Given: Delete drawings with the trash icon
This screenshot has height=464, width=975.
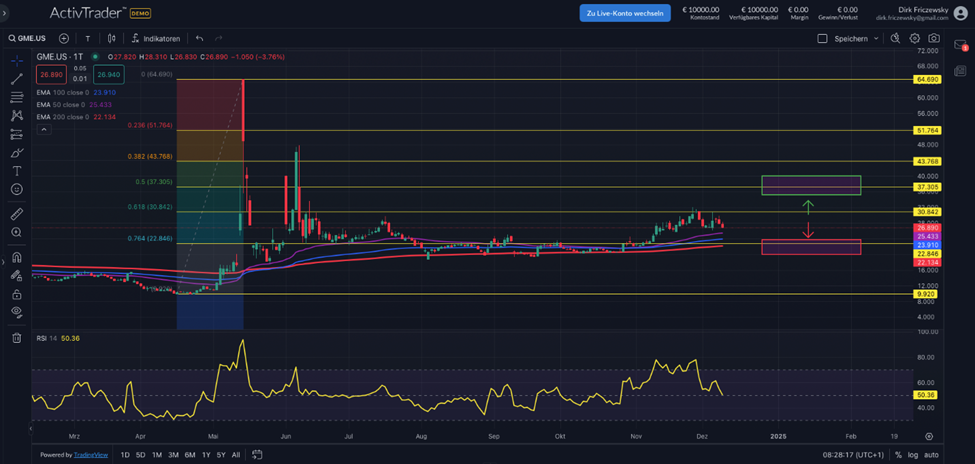Looking at the screenshot, I should [17, 337].
